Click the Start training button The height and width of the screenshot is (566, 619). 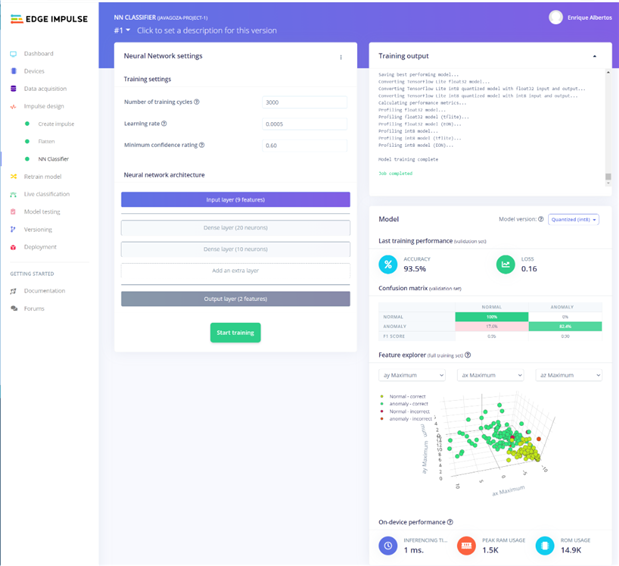pyautogui.click(x=235, y=333)
